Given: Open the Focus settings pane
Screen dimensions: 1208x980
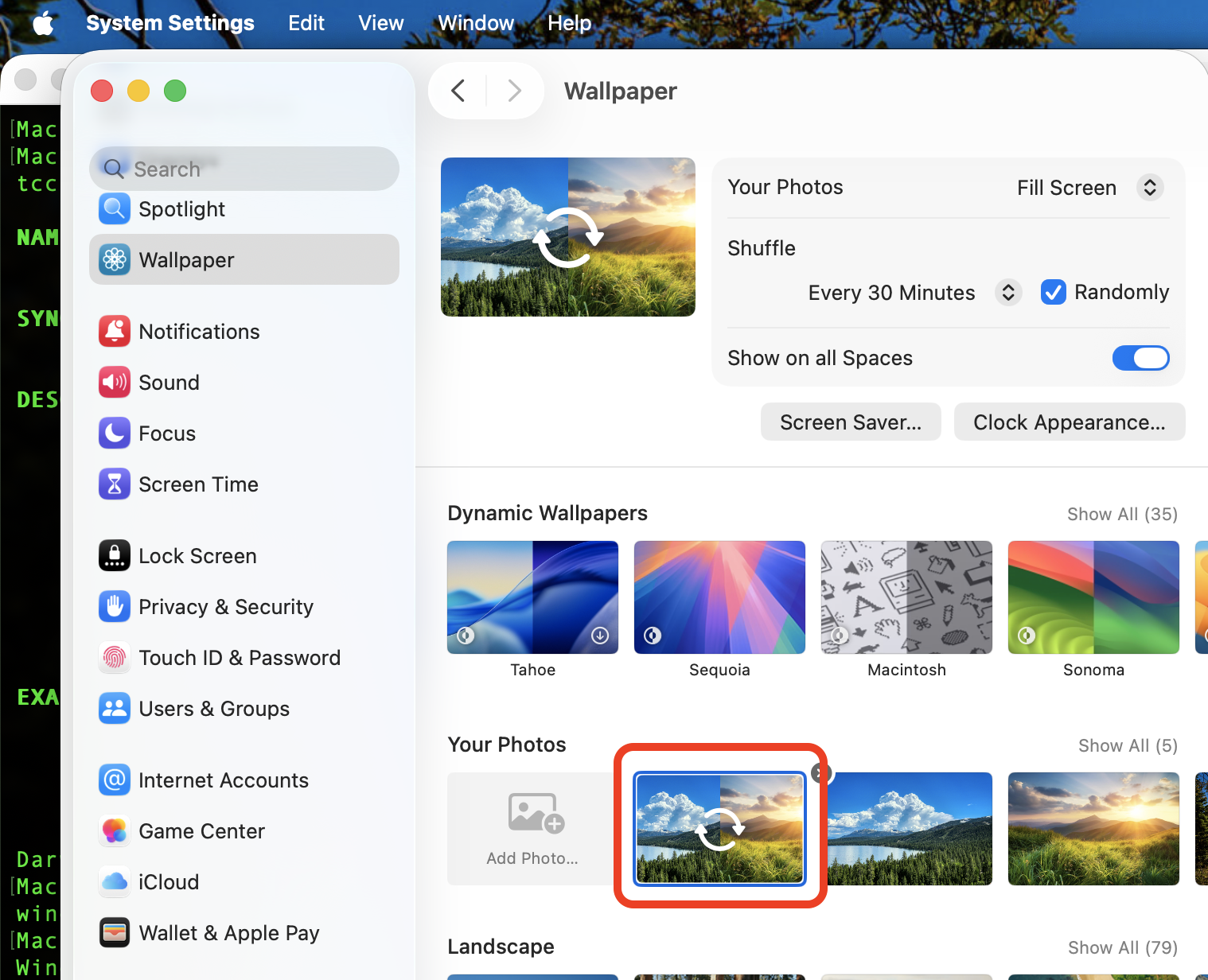Looking at the screenshot, I should 244,434.
